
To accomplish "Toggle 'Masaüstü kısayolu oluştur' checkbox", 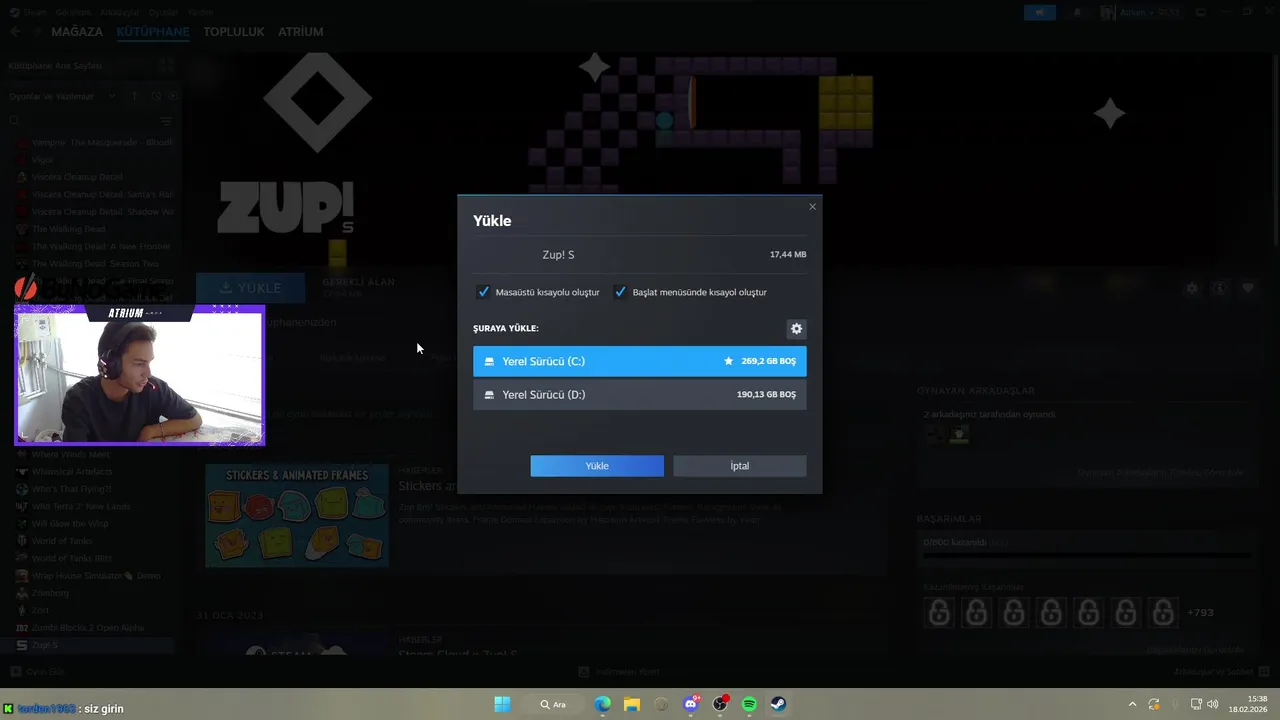I will 484,292.
